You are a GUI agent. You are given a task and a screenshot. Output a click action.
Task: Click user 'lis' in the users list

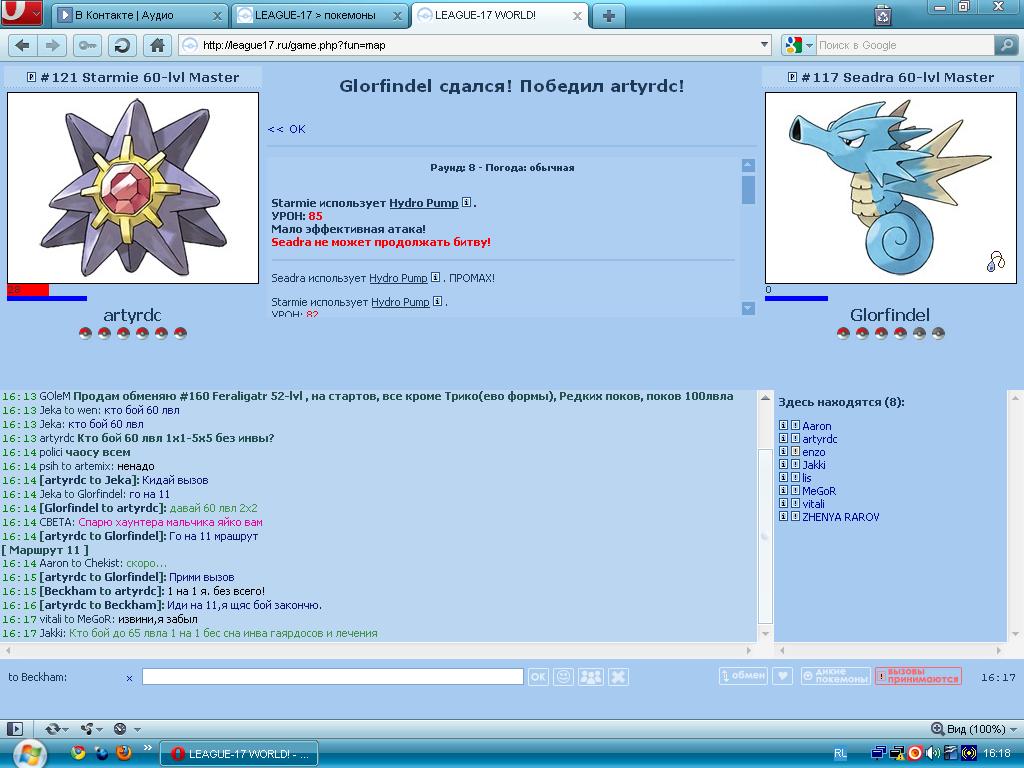pyautogui.click(x=807, y=478)
